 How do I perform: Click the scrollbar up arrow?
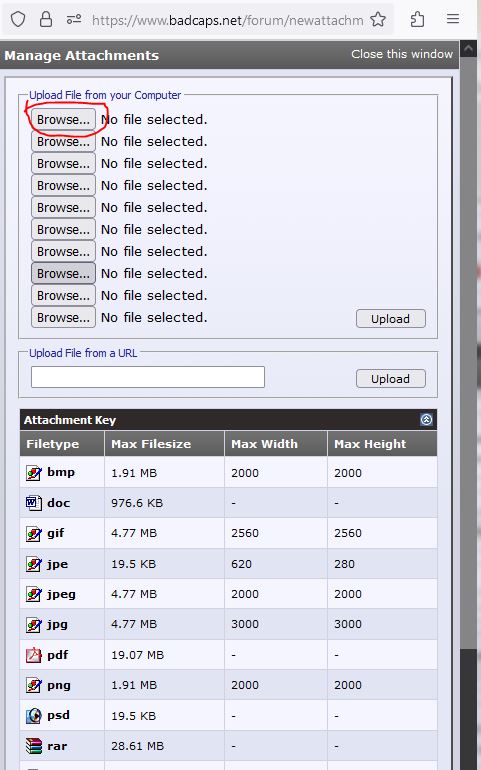point(468,49)
